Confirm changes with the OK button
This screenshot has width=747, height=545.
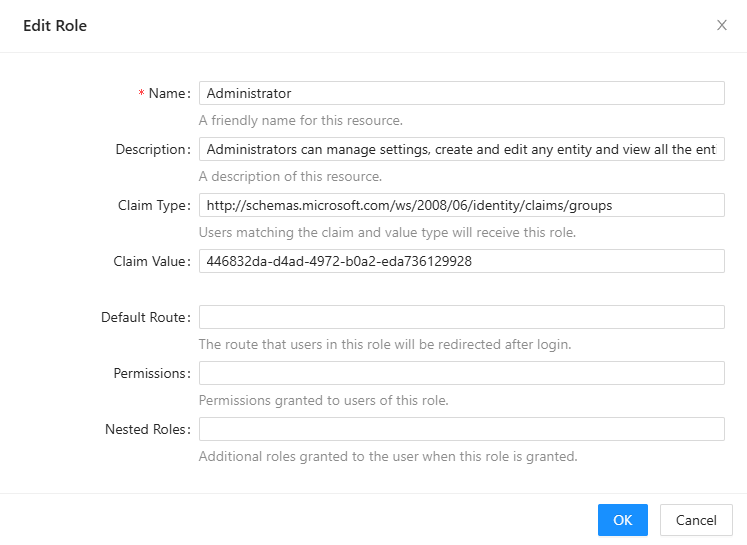click(622, 520)
